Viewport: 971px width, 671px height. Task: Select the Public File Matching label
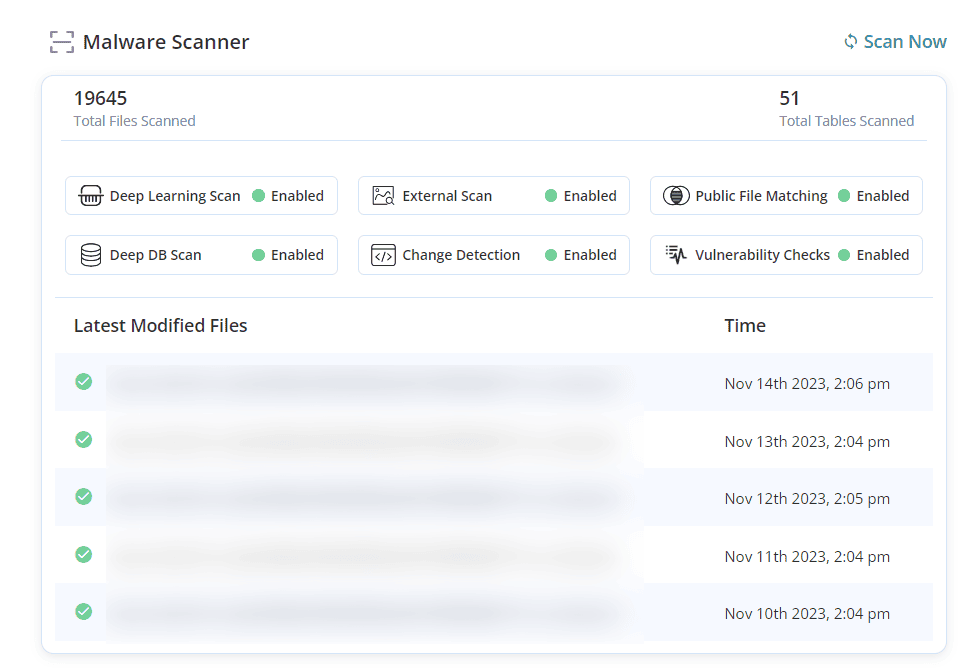point(761,196)
